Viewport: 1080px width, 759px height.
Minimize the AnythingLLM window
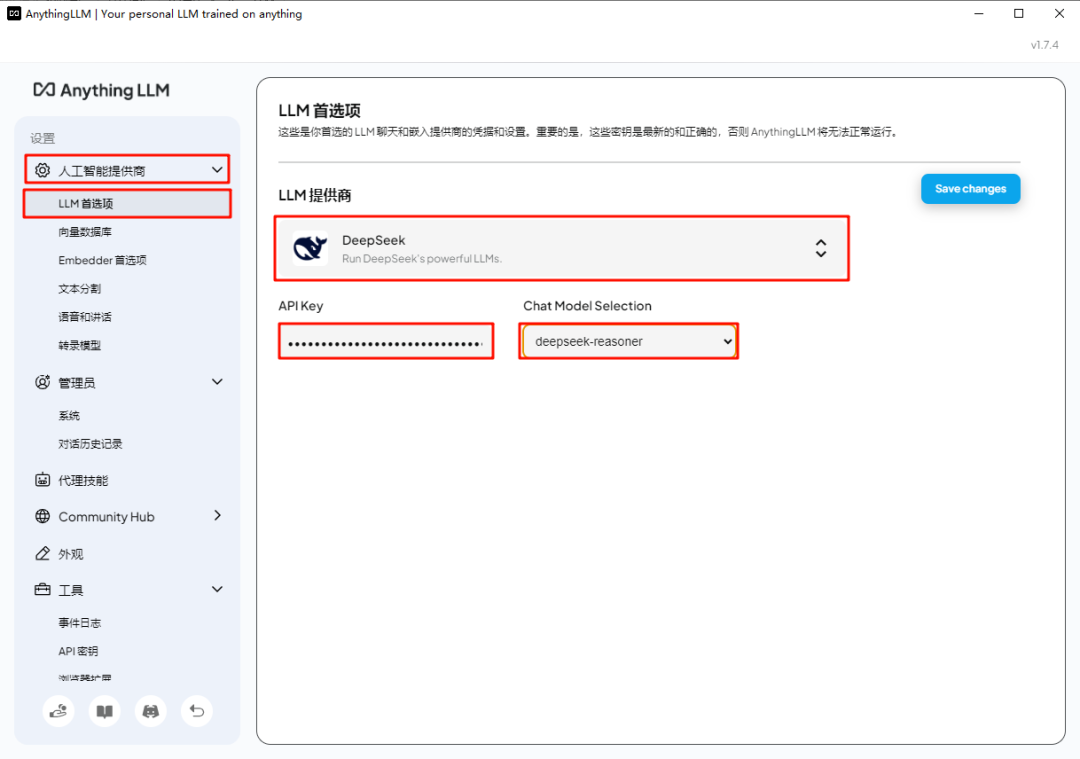979,14
